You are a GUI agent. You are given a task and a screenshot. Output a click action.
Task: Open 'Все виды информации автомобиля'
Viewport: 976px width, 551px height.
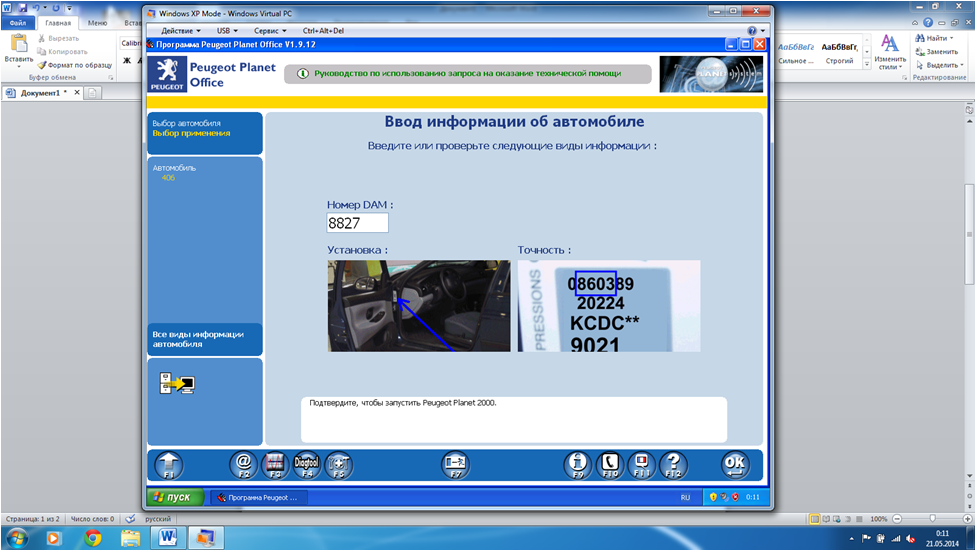tap(204, 339)
